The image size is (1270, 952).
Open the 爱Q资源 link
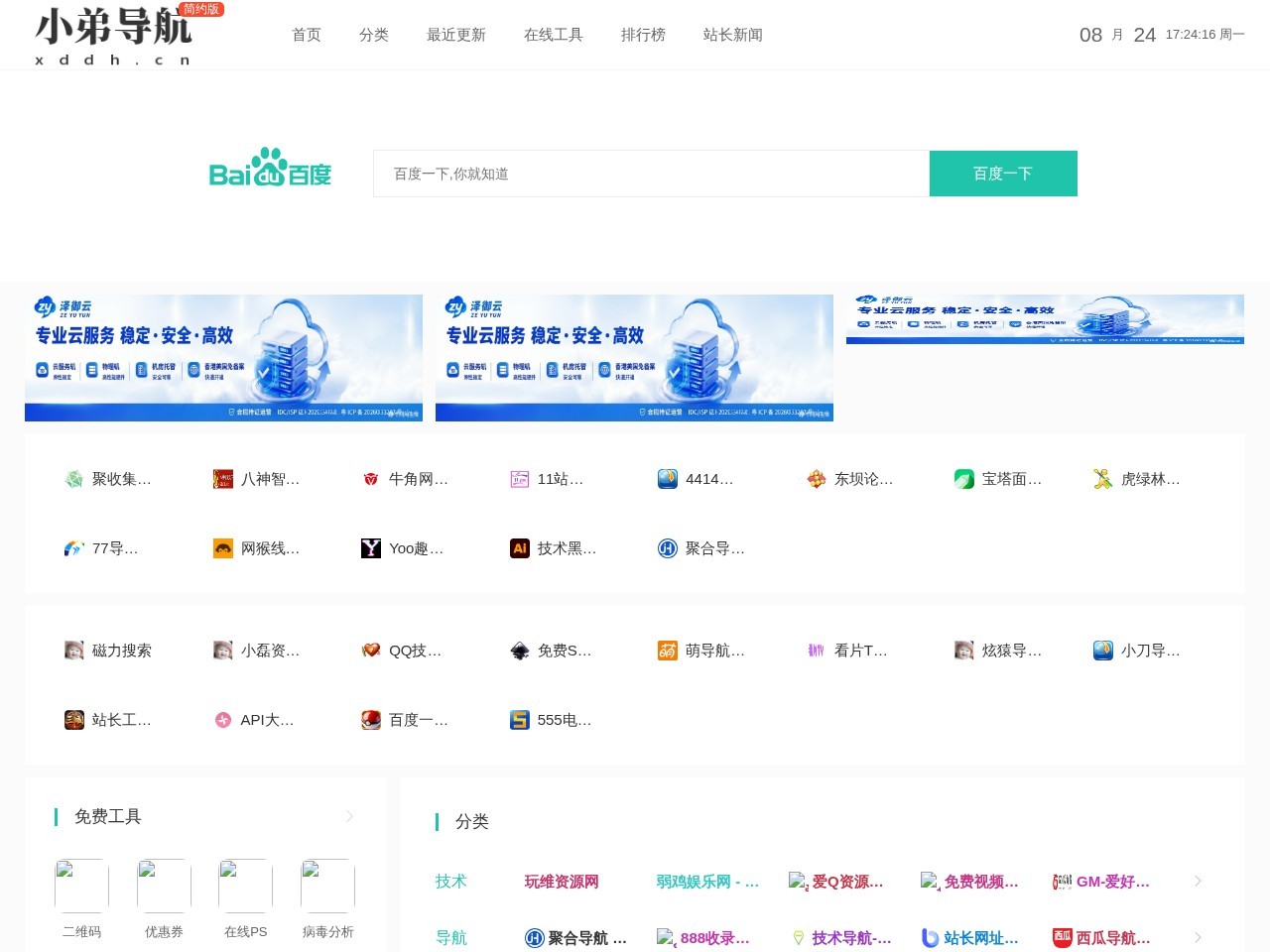(x=836, y=881)
